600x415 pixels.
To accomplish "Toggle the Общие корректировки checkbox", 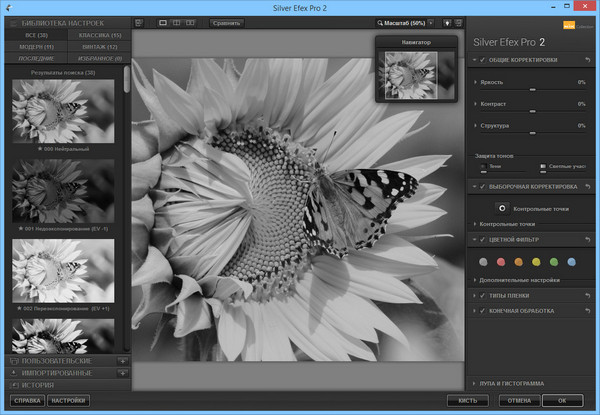I will tap(484, 59).
